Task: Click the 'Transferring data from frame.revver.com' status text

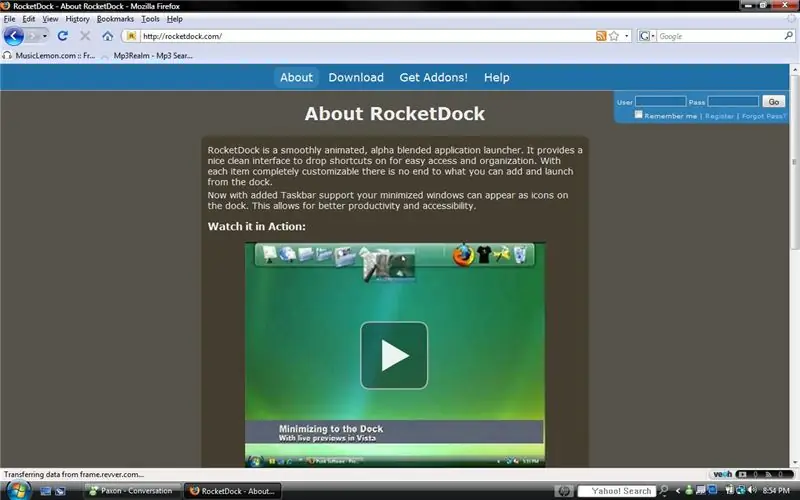Action: pos(73,474)
